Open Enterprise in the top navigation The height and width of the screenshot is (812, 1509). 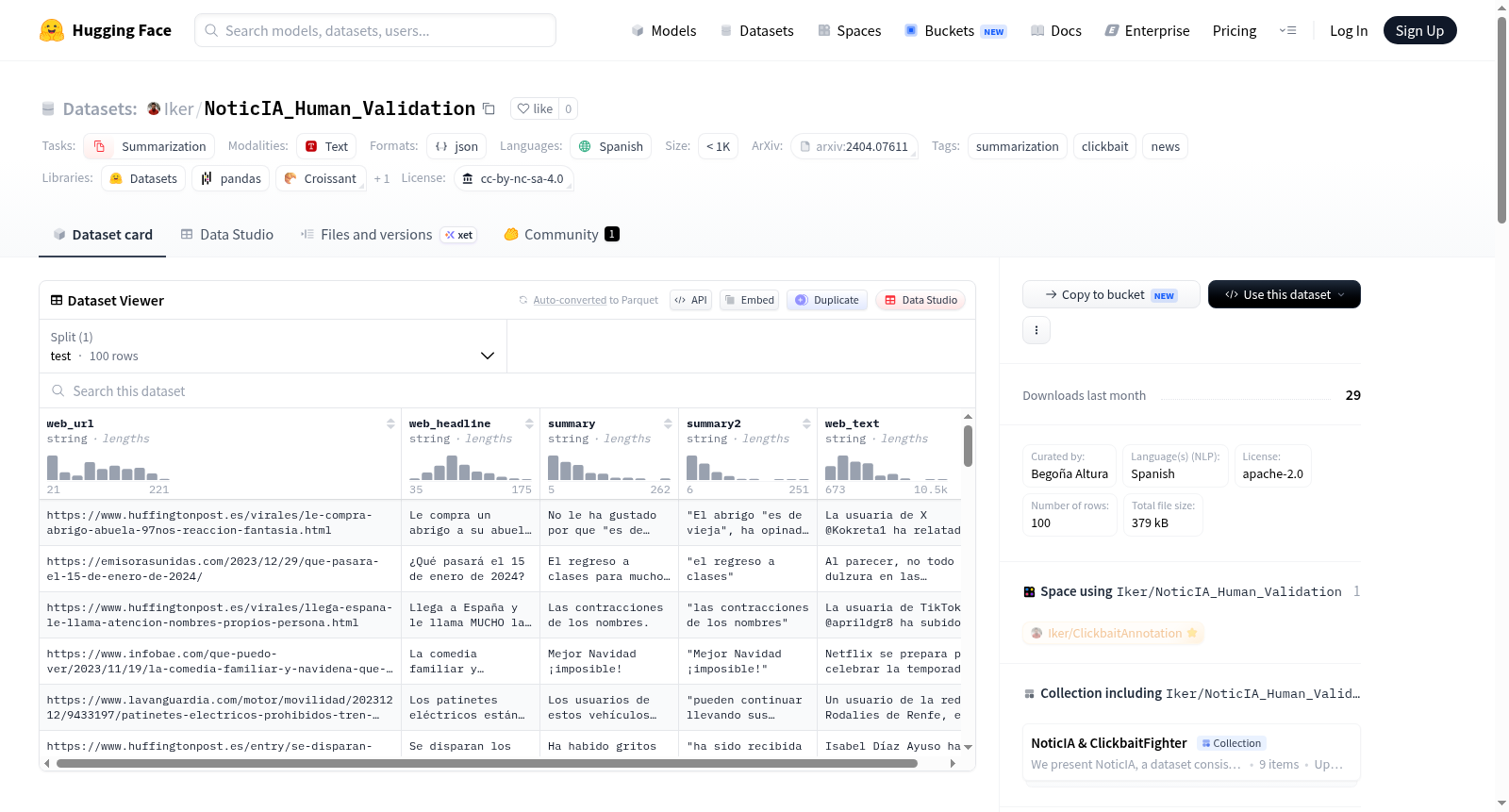pos(1147,30)
